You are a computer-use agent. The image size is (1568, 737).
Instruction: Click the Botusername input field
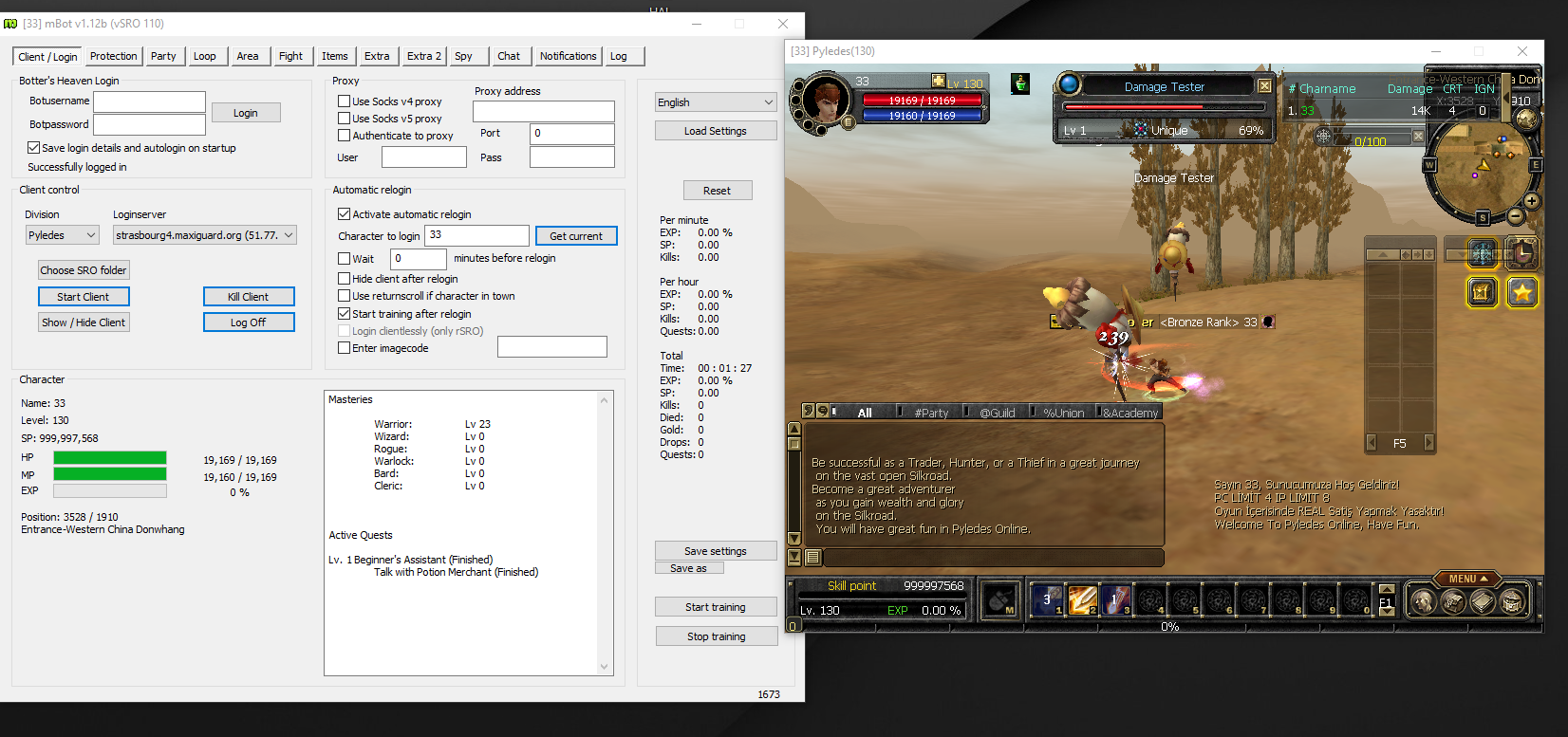[x=149, y=101]
